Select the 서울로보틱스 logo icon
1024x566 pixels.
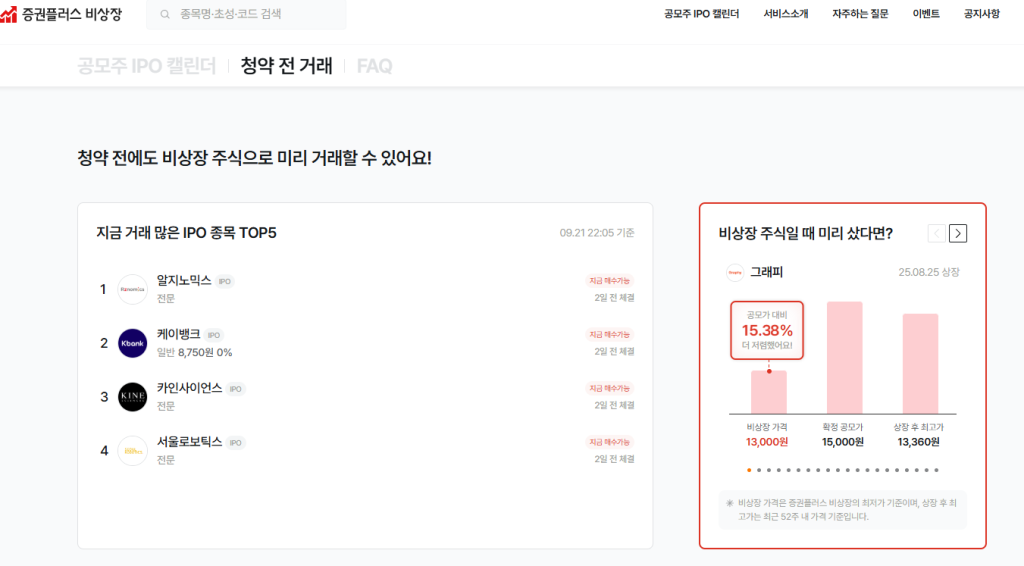click(x=132, y=451)
